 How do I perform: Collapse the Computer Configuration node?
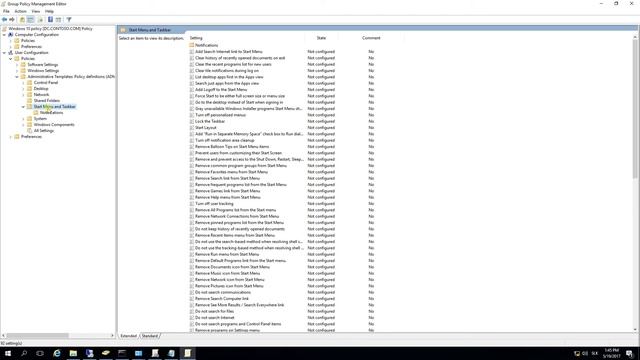tap(4, 35)
